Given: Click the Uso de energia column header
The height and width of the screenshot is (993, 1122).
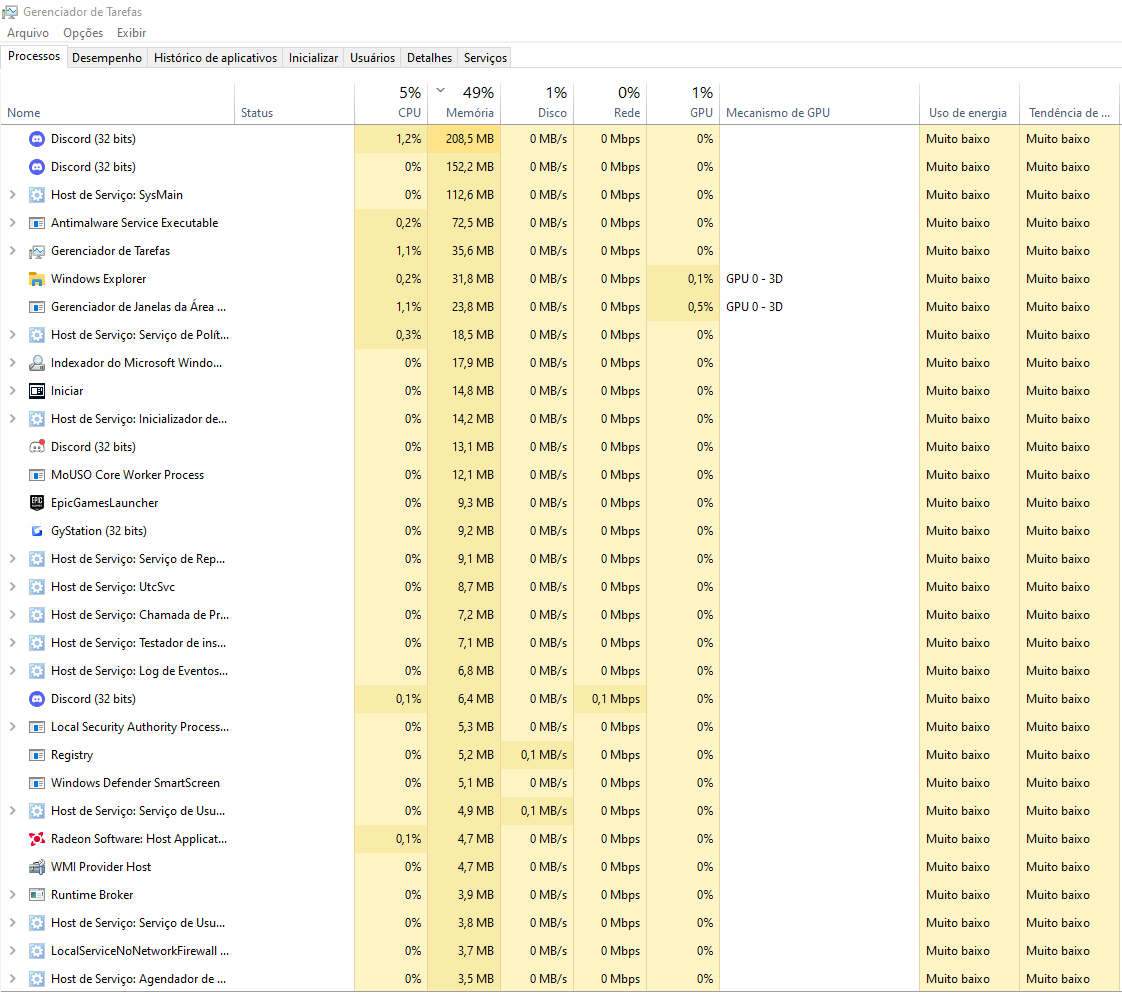Looking at the screenshot, I should coord(970,103).
